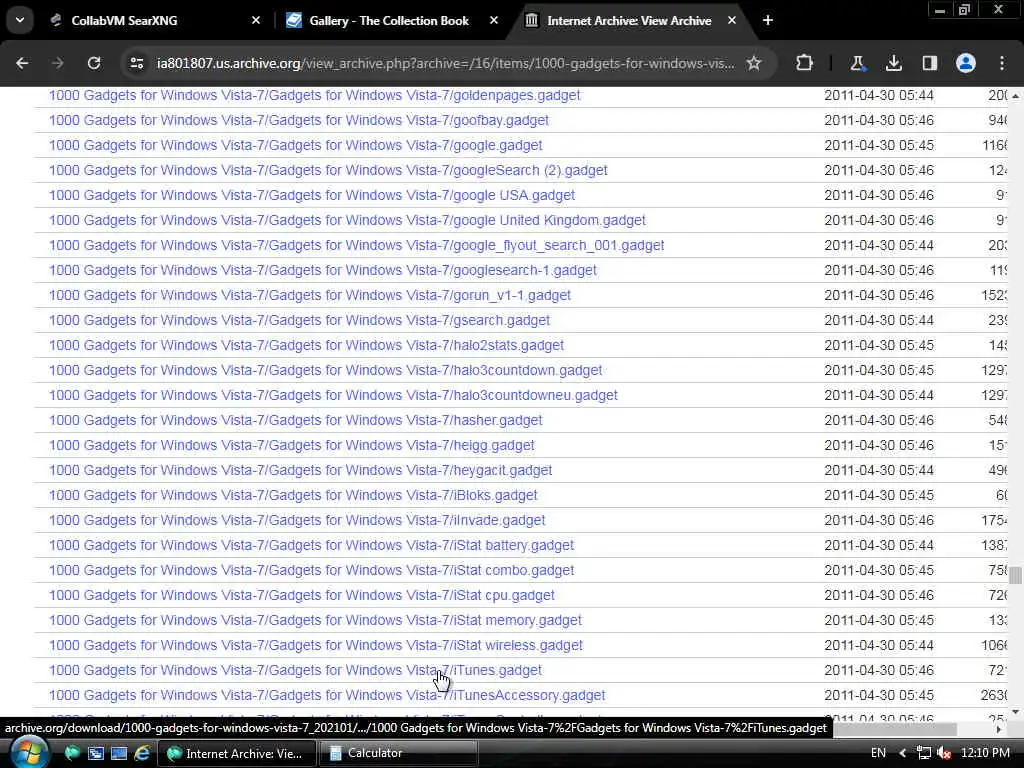
Task: Open the muted volume tray icon
Action: click(x=944, y=753)
